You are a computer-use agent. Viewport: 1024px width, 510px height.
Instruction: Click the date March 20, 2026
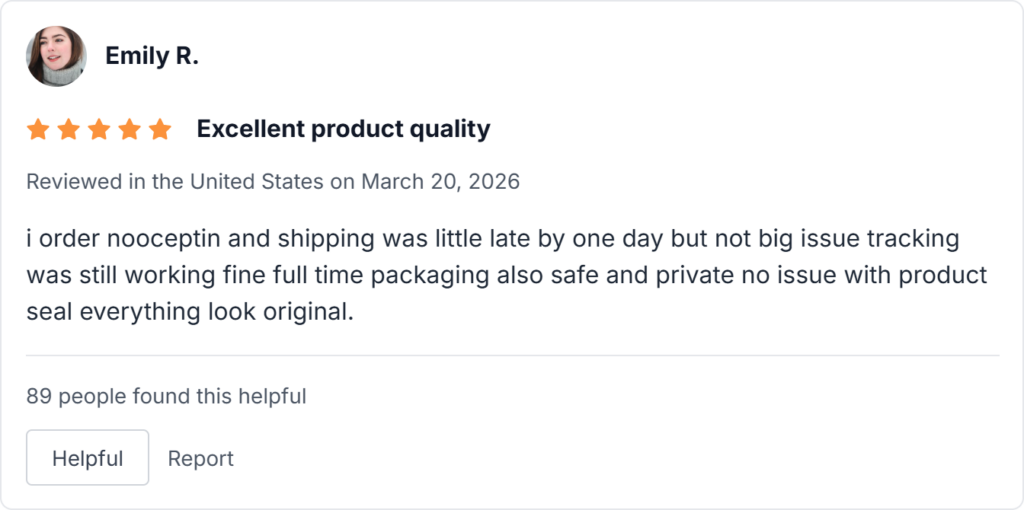pyautogui.click(x=440, y=182)
